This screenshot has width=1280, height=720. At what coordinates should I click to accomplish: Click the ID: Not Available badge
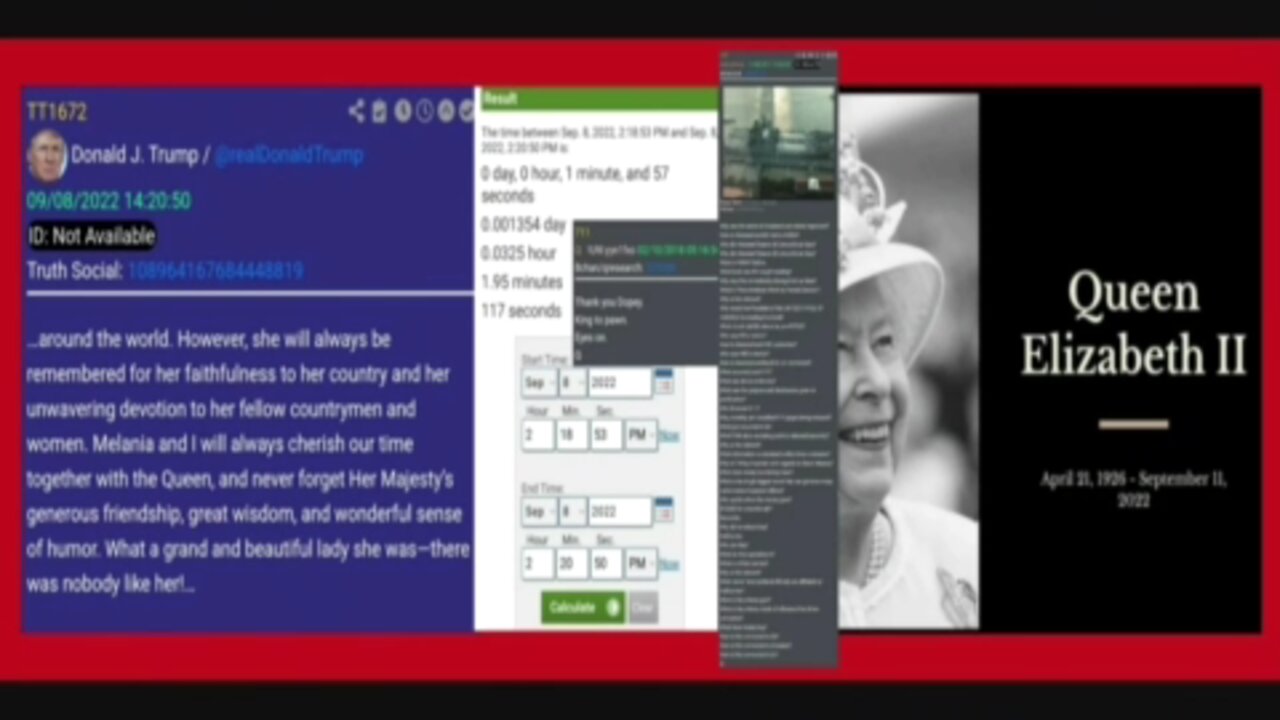[x=91, y=236]
